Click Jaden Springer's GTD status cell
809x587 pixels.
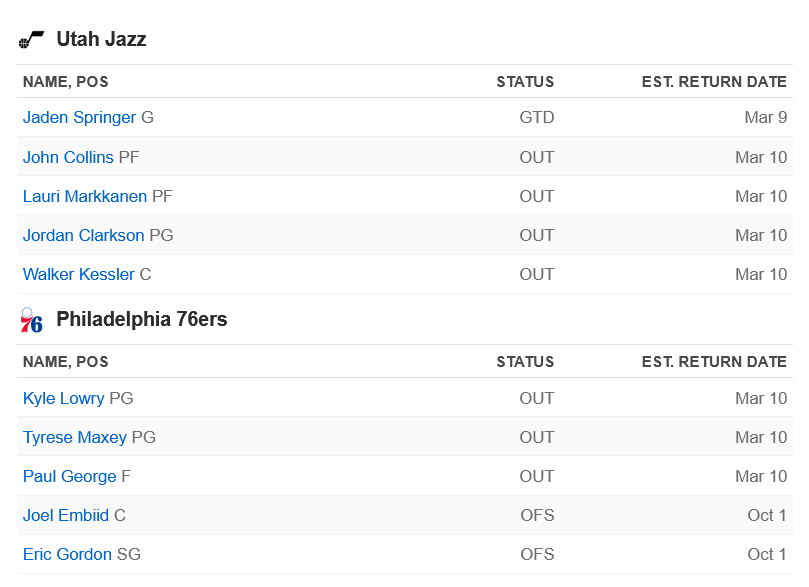point(537,118)
